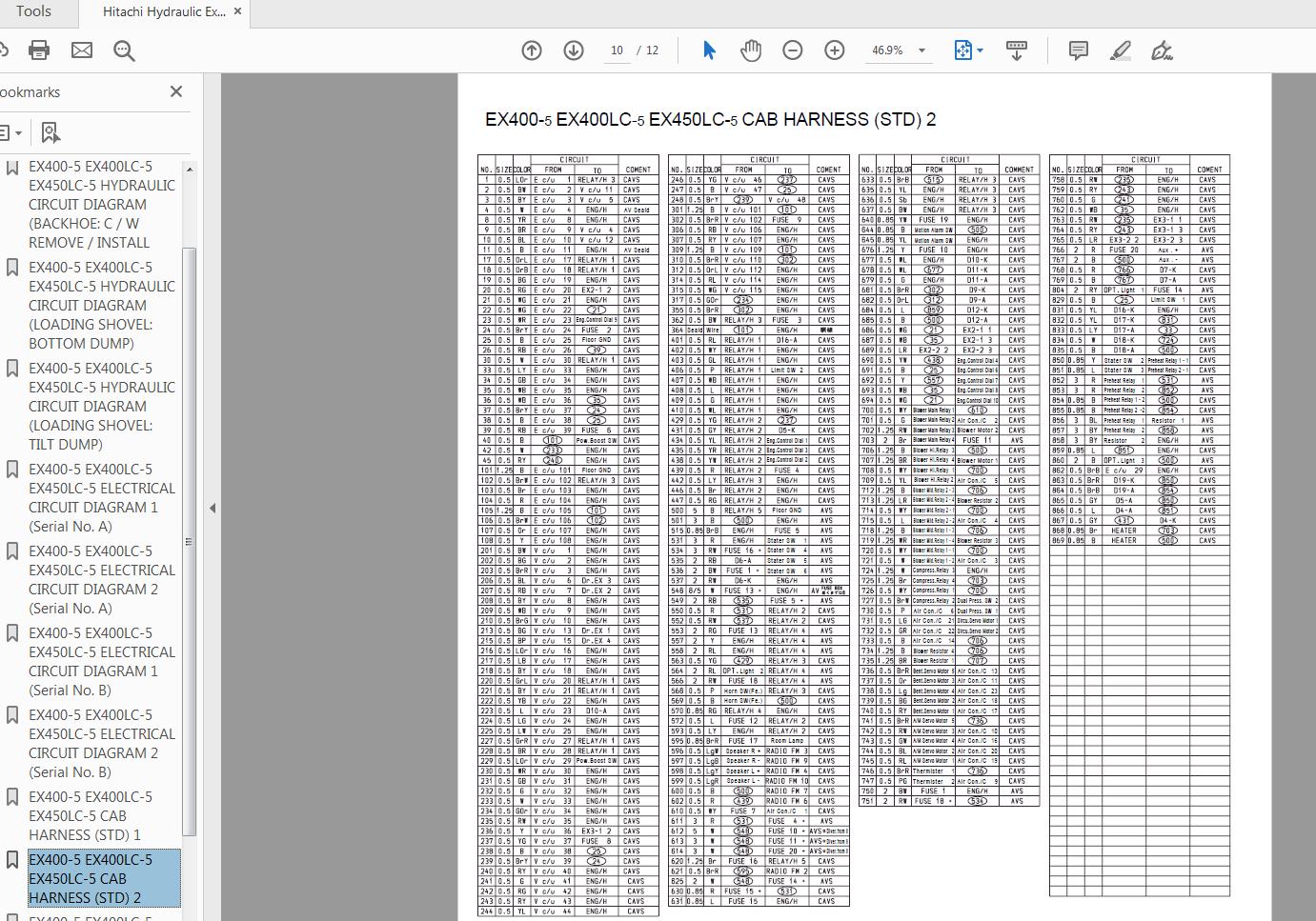Open bookmark Hydraulic Circuit Loading Shovel Bottom Dump
Image resolution: width=1316 pixels, height=921 pixels.
[x=102, y=305]
